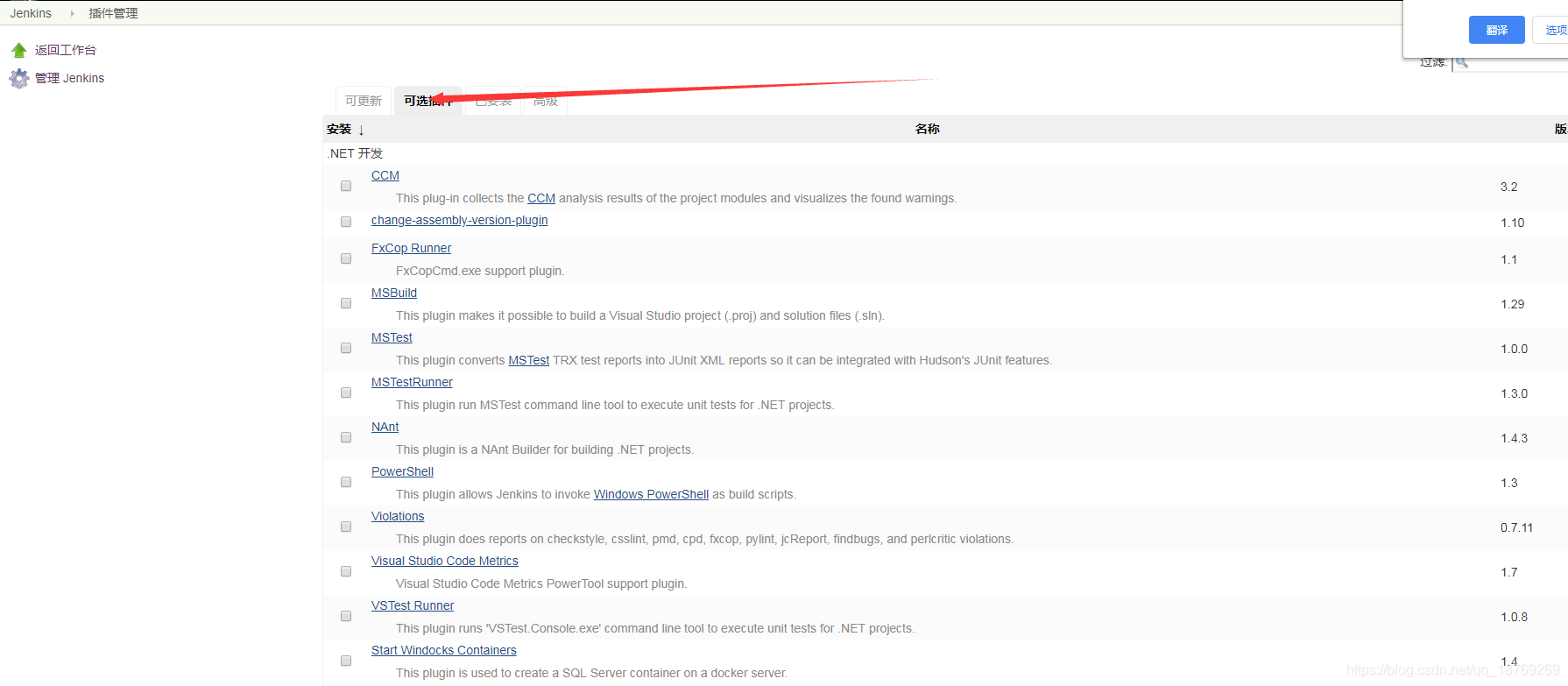This screenshot has height=686, width=1568.
Task: Click version 1.4.3 in the NAnt row
Action: pos(1515,438)
